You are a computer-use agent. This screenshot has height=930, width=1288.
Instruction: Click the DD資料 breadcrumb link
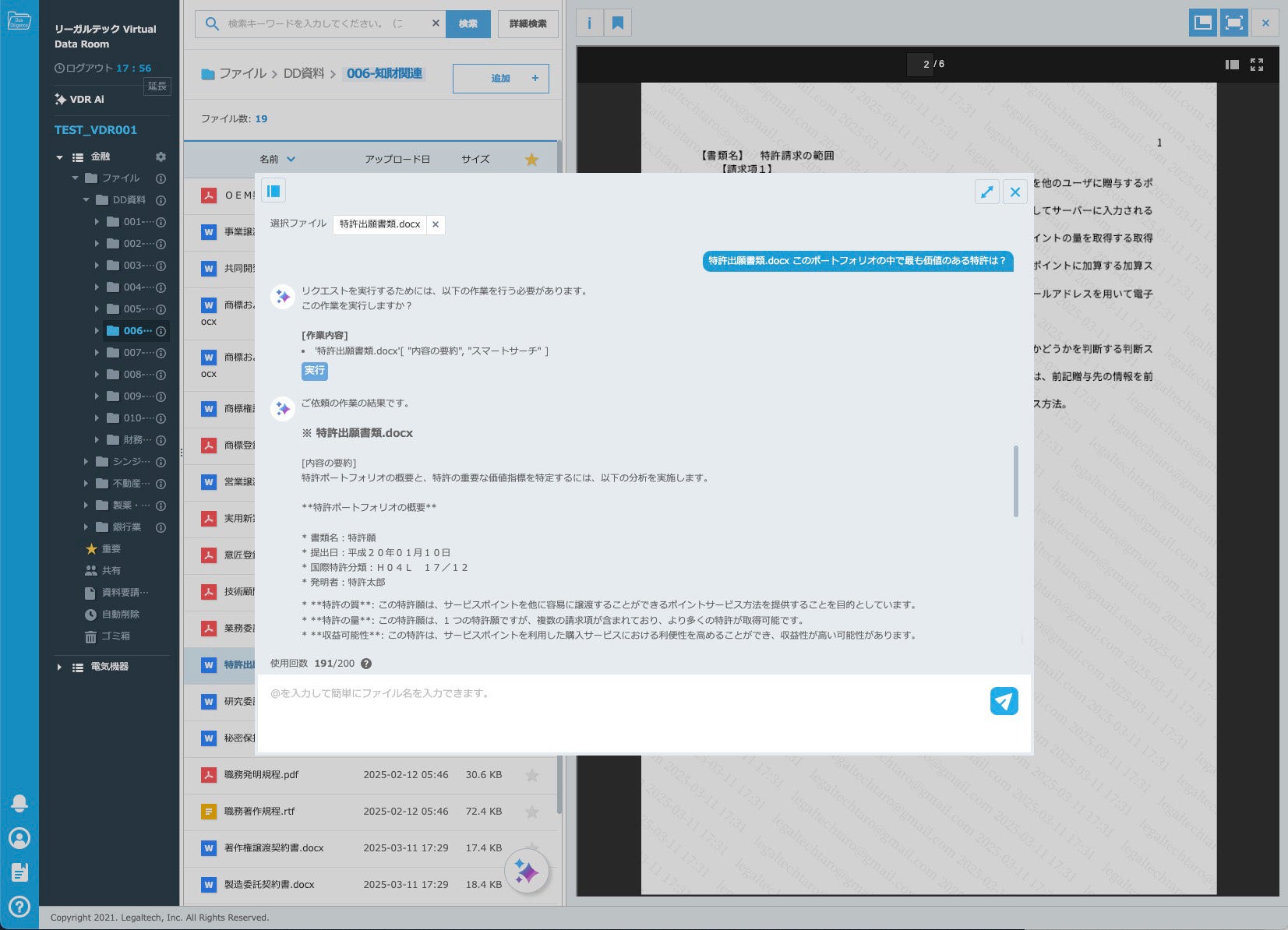304,73
